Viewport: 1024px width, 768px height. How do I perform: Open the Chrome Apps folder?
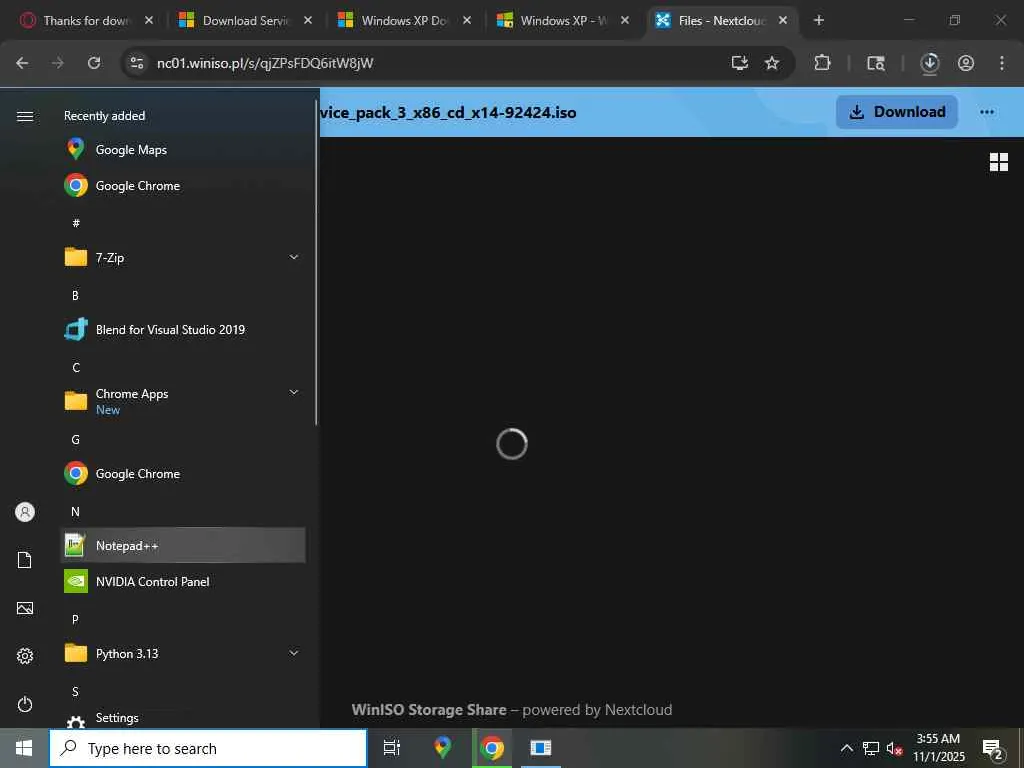click(183, 400)
